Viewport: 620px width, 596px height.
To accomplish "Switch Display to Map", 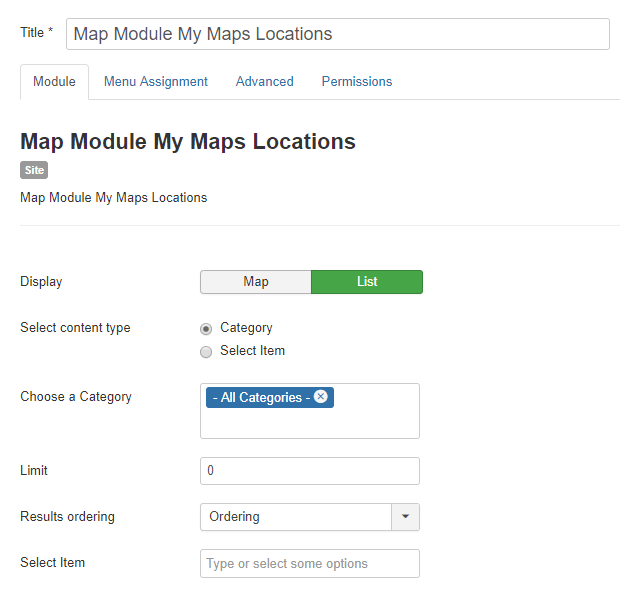I will click(256, 282).
